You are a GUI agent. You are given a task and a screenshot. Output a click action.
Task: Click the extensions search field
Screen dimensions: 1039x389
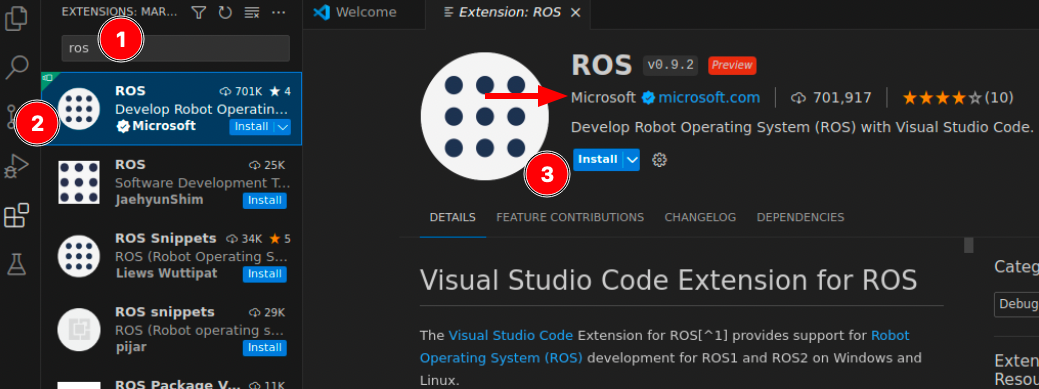click(x=176, y=48)
